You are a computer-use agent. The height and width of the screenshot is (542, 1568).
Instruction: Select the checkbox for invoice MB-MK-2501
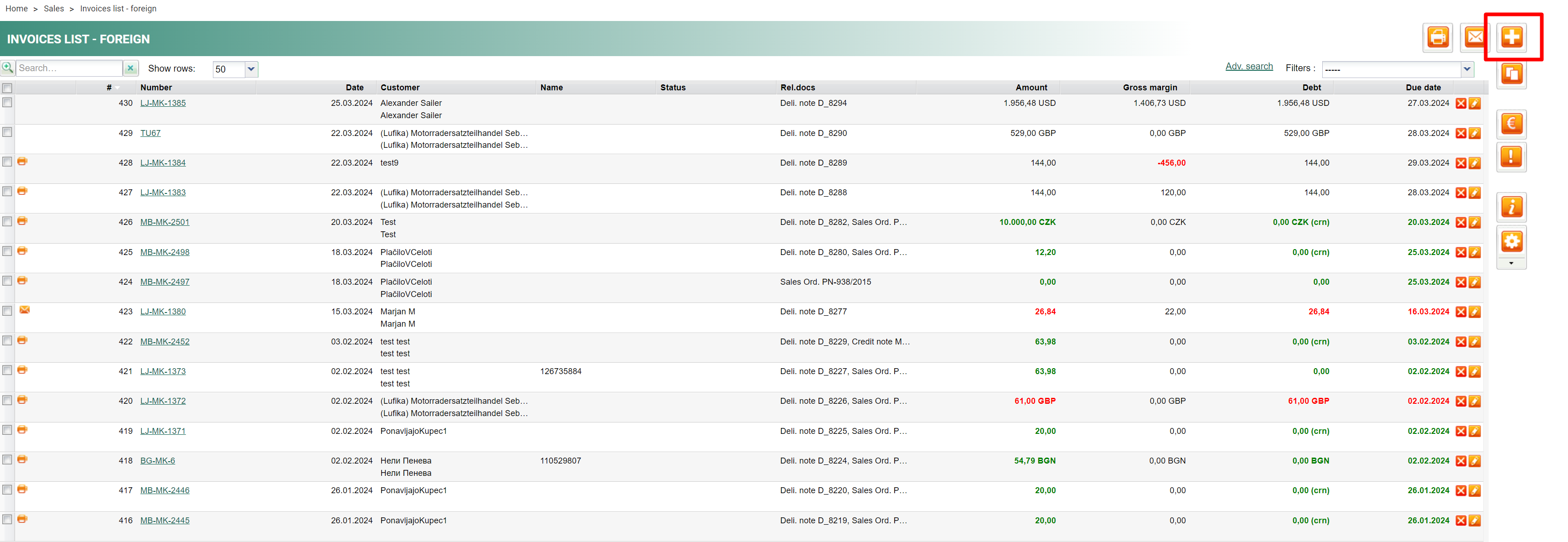click(7, 222)
